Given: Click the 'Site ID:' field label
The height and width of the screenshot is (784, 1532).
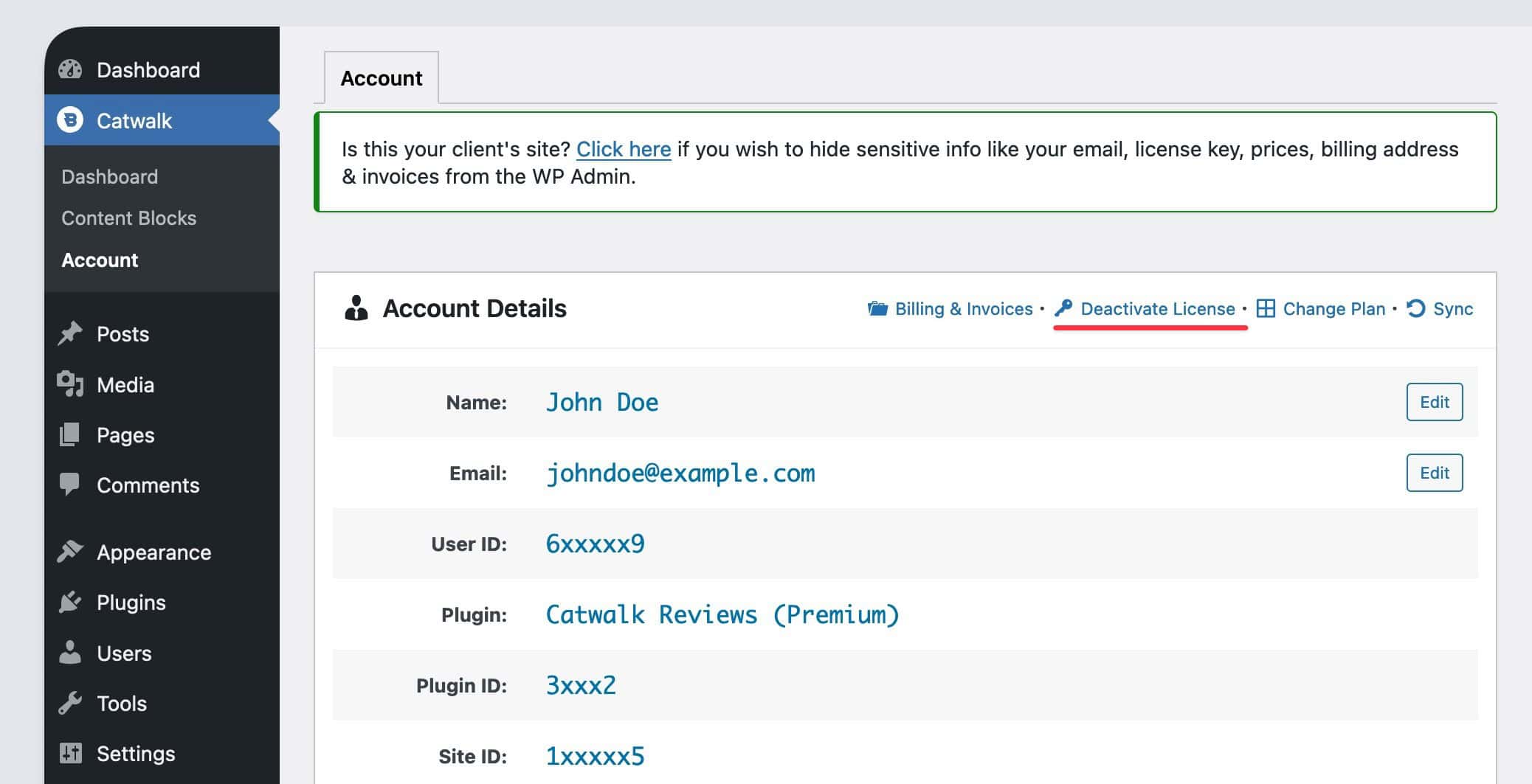Looking at the screenshot, I should 472,756.
